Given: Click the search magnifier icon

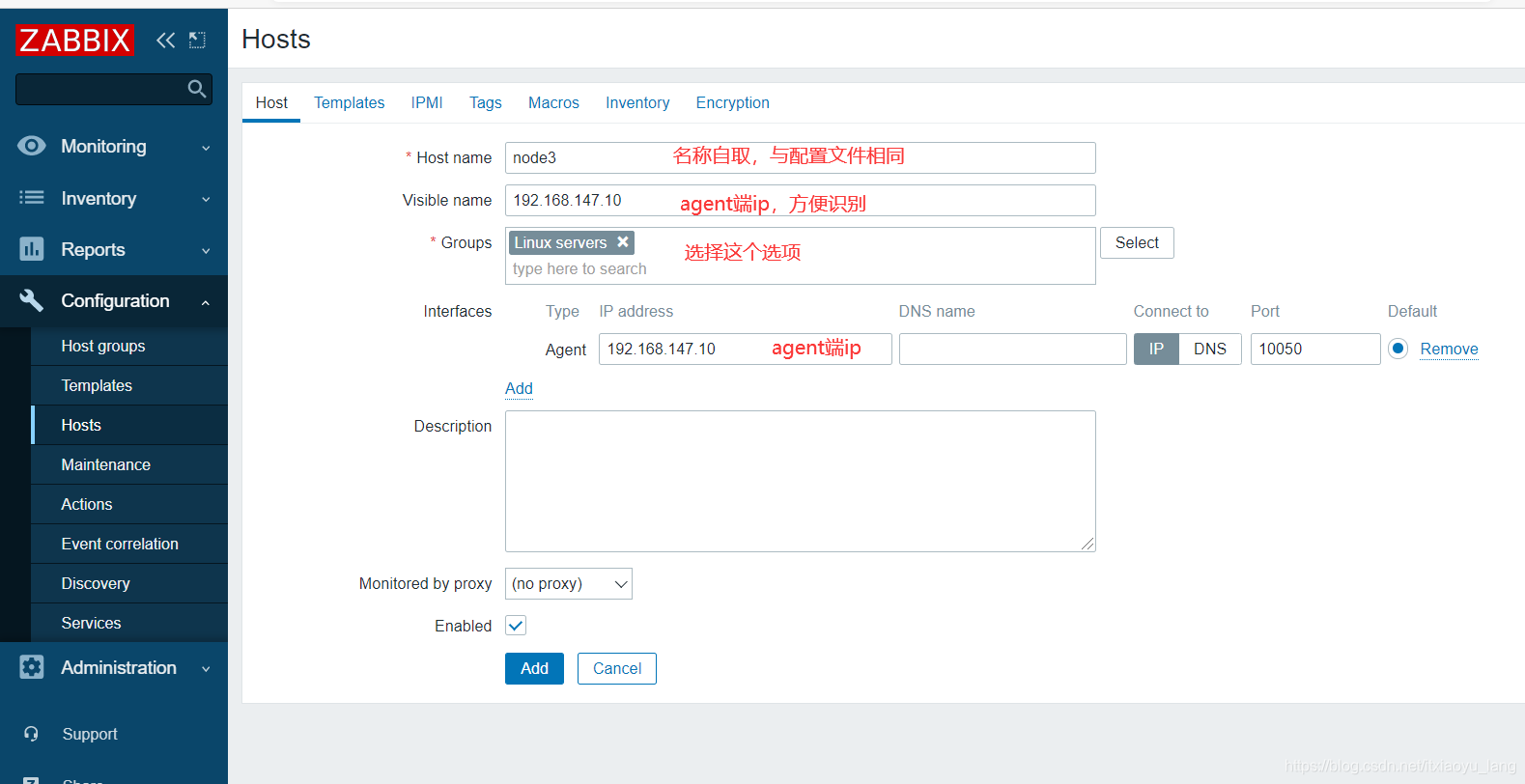Looking at the screenshot, I should click(197, 89).
